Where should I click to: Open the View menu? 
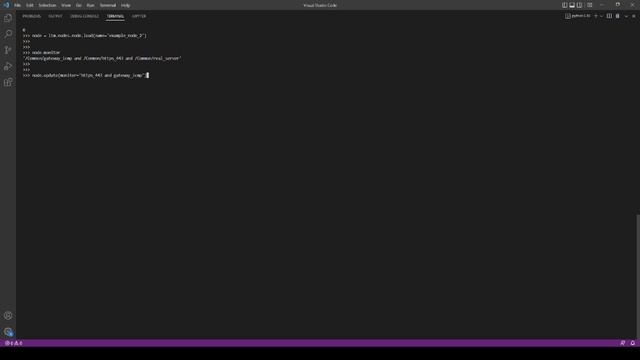tap(66, 5)
